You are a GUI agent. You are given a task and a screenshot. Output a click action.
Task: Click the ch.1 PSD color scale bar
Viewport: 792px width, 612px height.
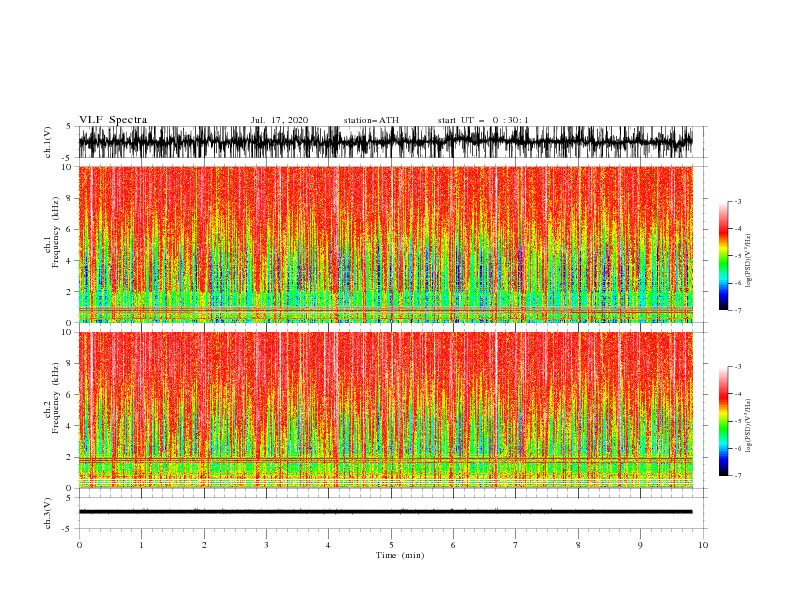723,256
